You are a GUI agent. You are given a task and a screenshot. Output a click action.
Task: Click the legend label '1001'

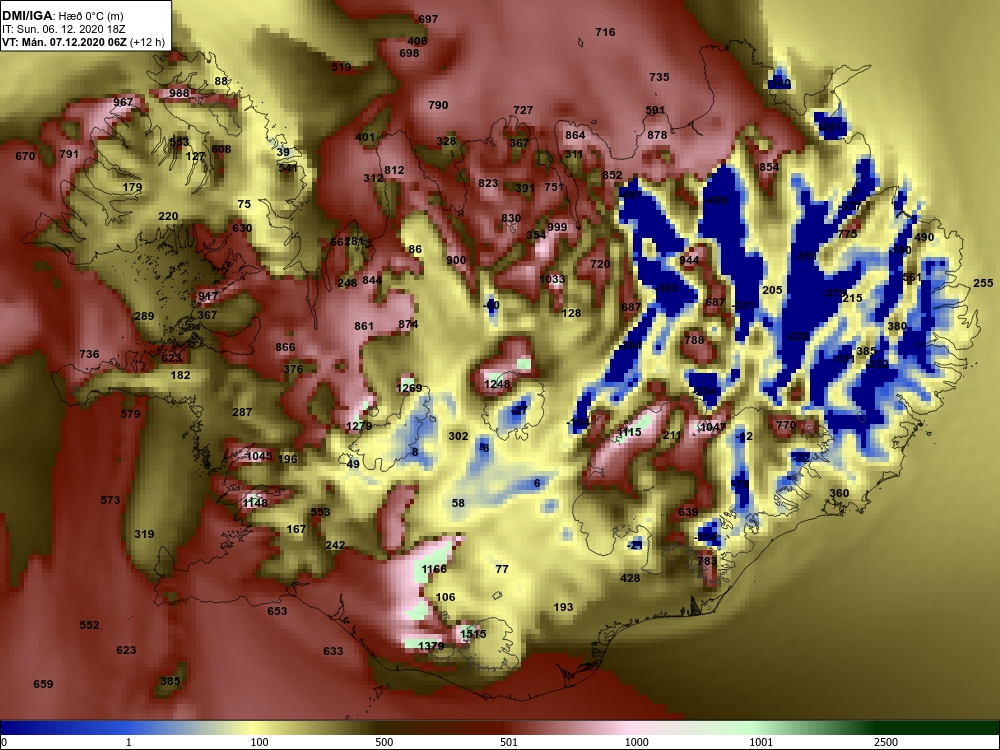pos(761,742)
